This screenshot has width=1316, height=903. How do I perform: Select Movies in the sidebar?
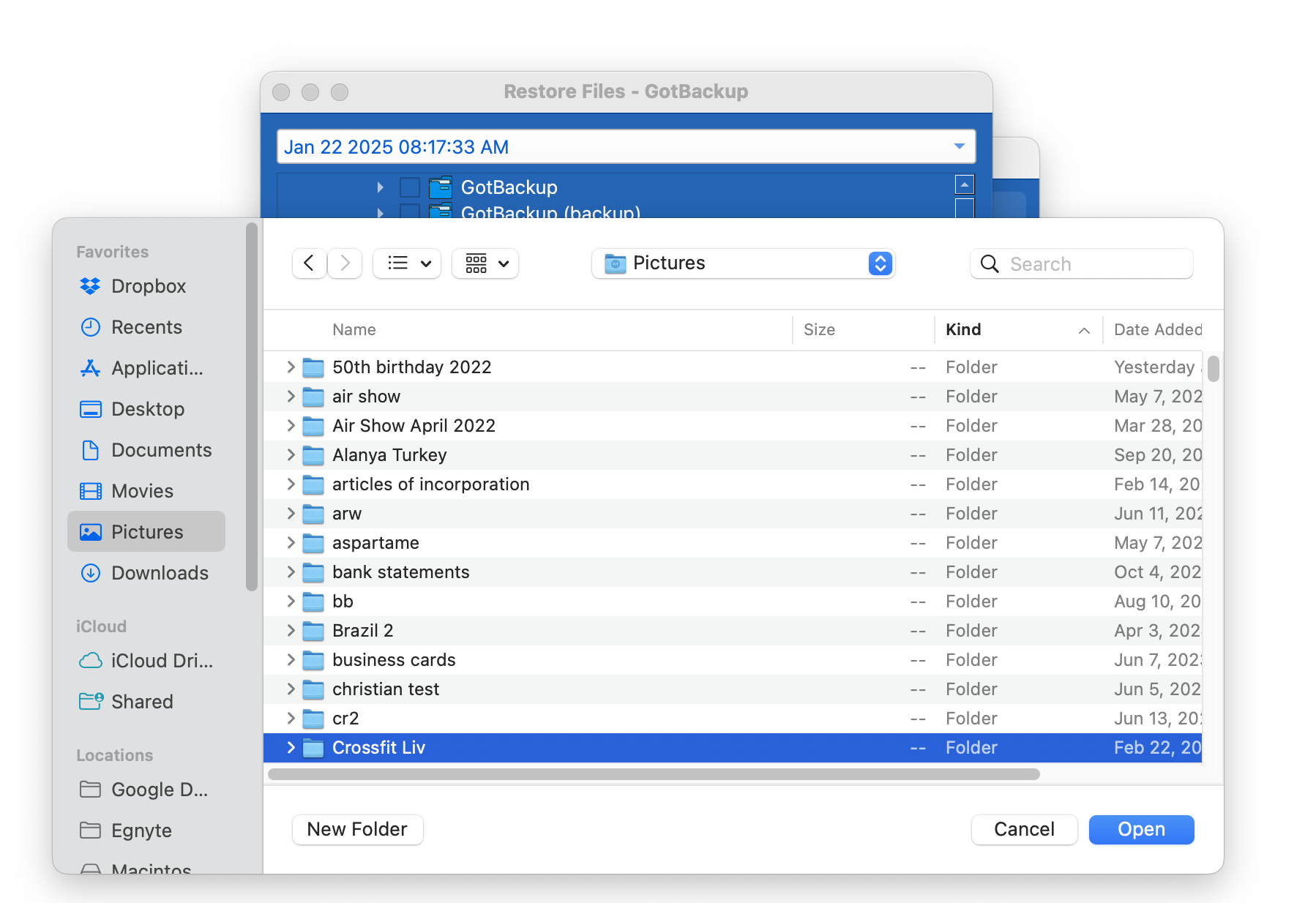pos(146,491)
